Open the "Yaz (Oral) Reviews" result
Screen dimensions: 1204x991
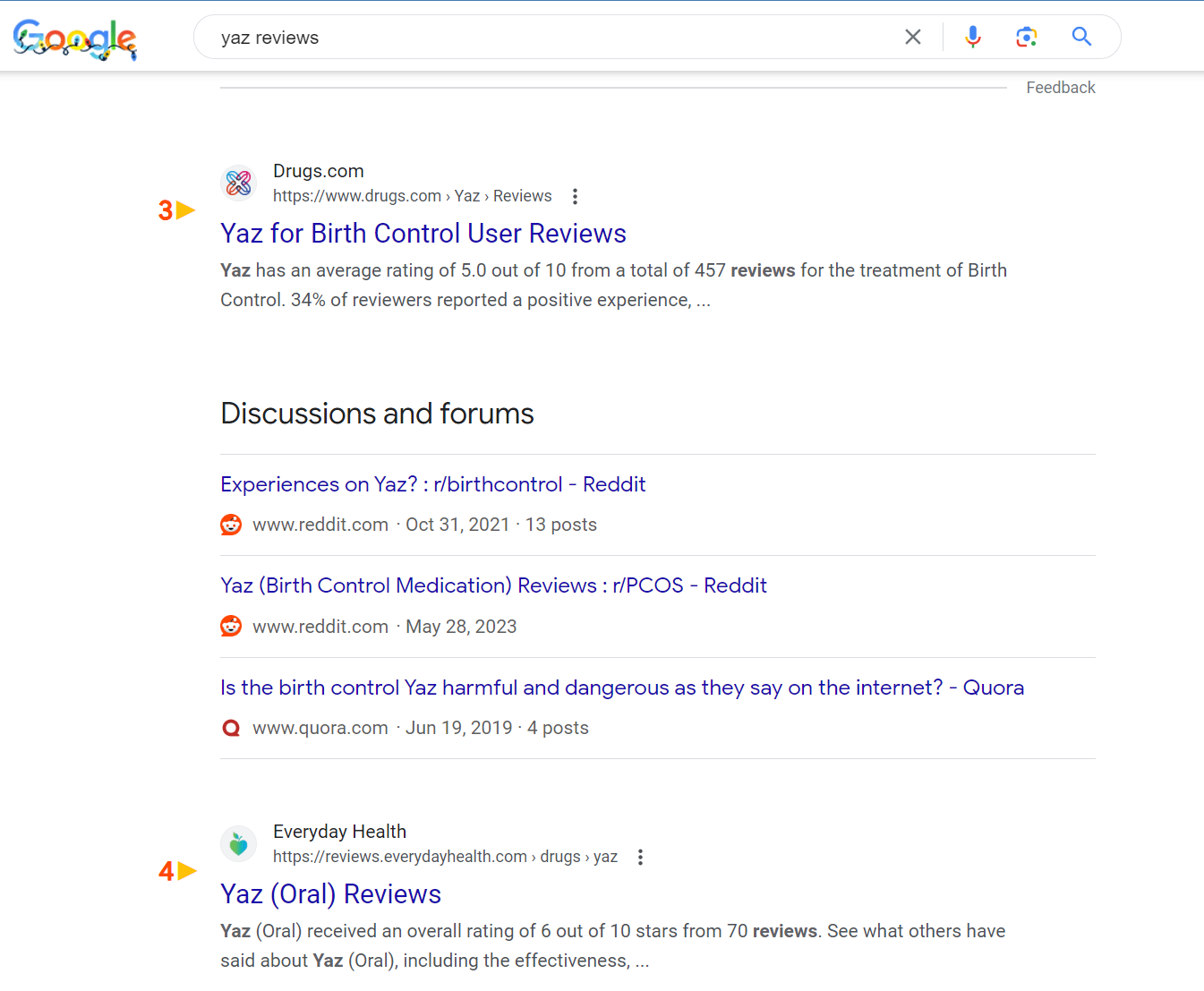pos(331,893)
